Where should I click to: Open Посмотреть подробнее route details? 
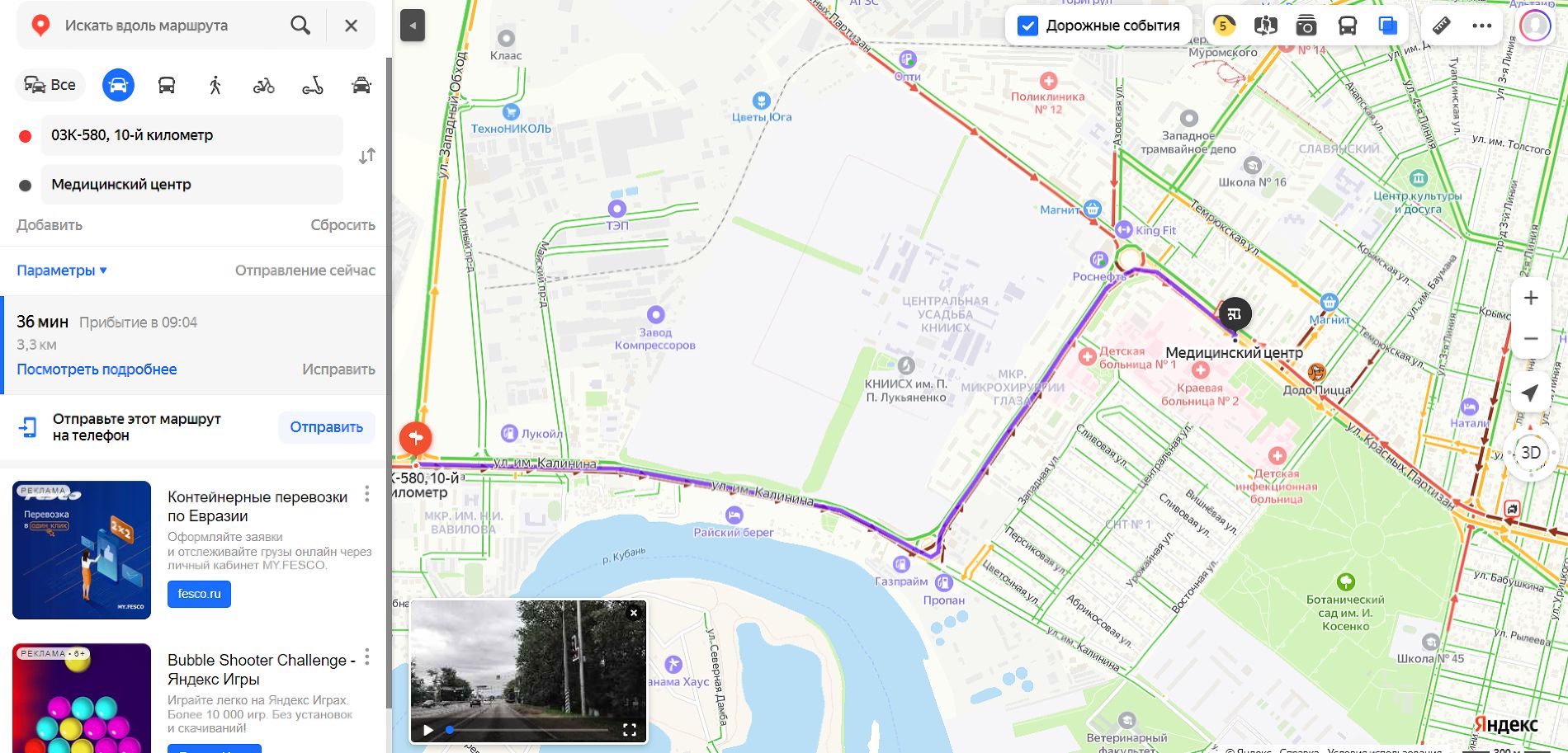(x=97, y=369)
